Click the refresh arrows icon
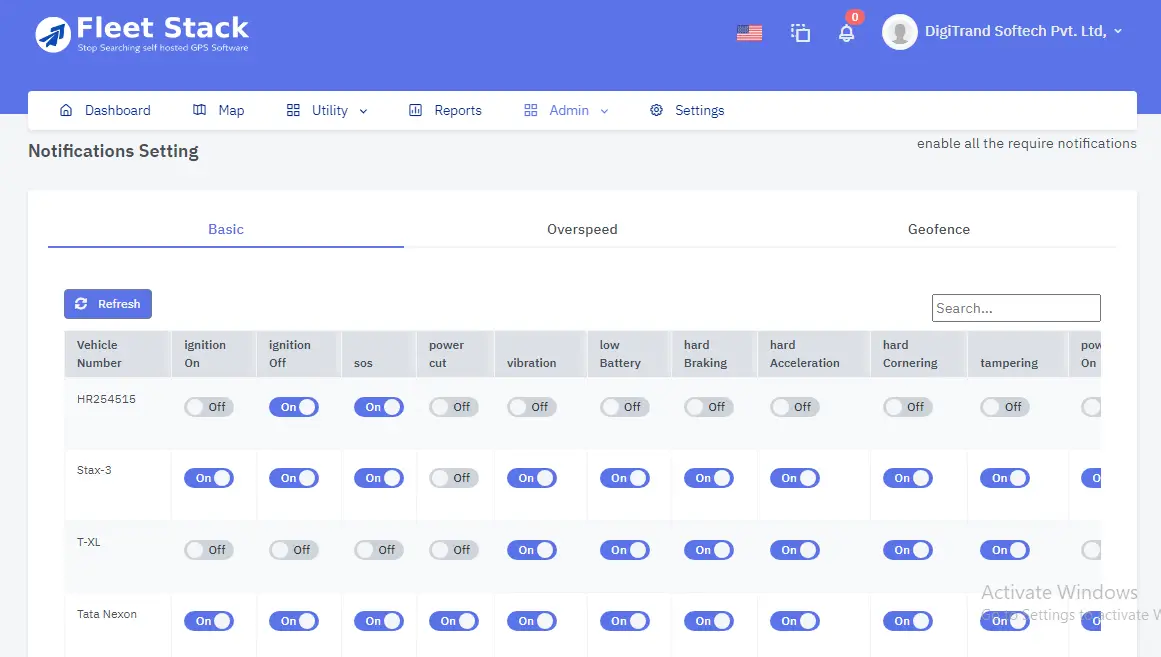1161x657 pixels. click(x=81, y=304)
